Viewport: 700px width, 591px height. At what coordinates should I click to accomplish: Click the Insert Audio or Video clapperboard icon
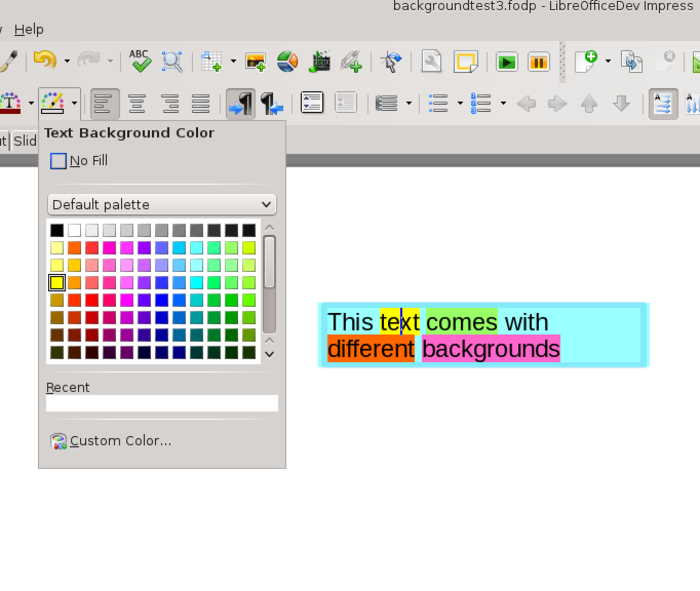click(x=319, y=62)
